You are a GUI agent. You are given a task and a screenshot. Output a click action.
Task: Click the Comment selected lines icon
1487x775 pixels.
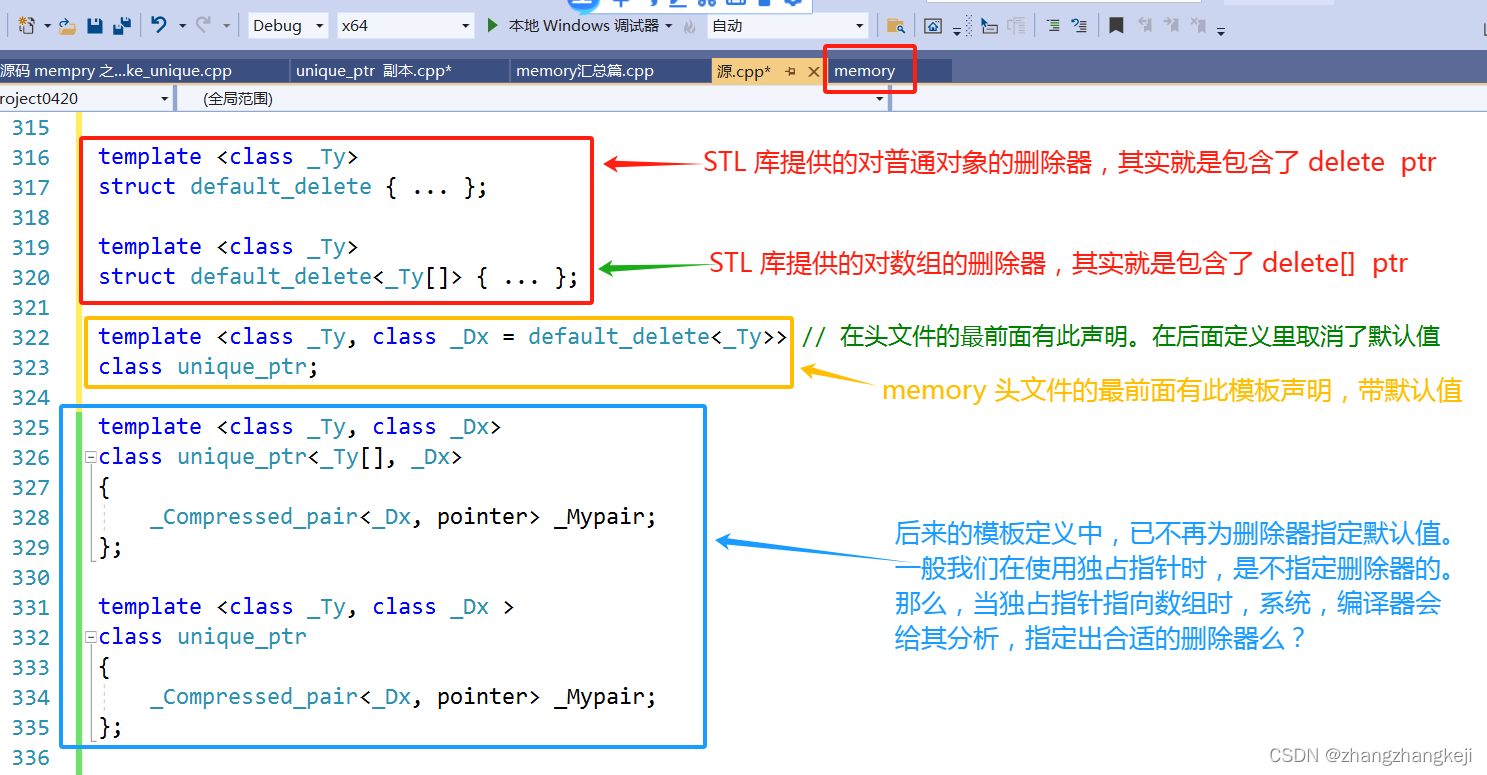[1053, 26]
